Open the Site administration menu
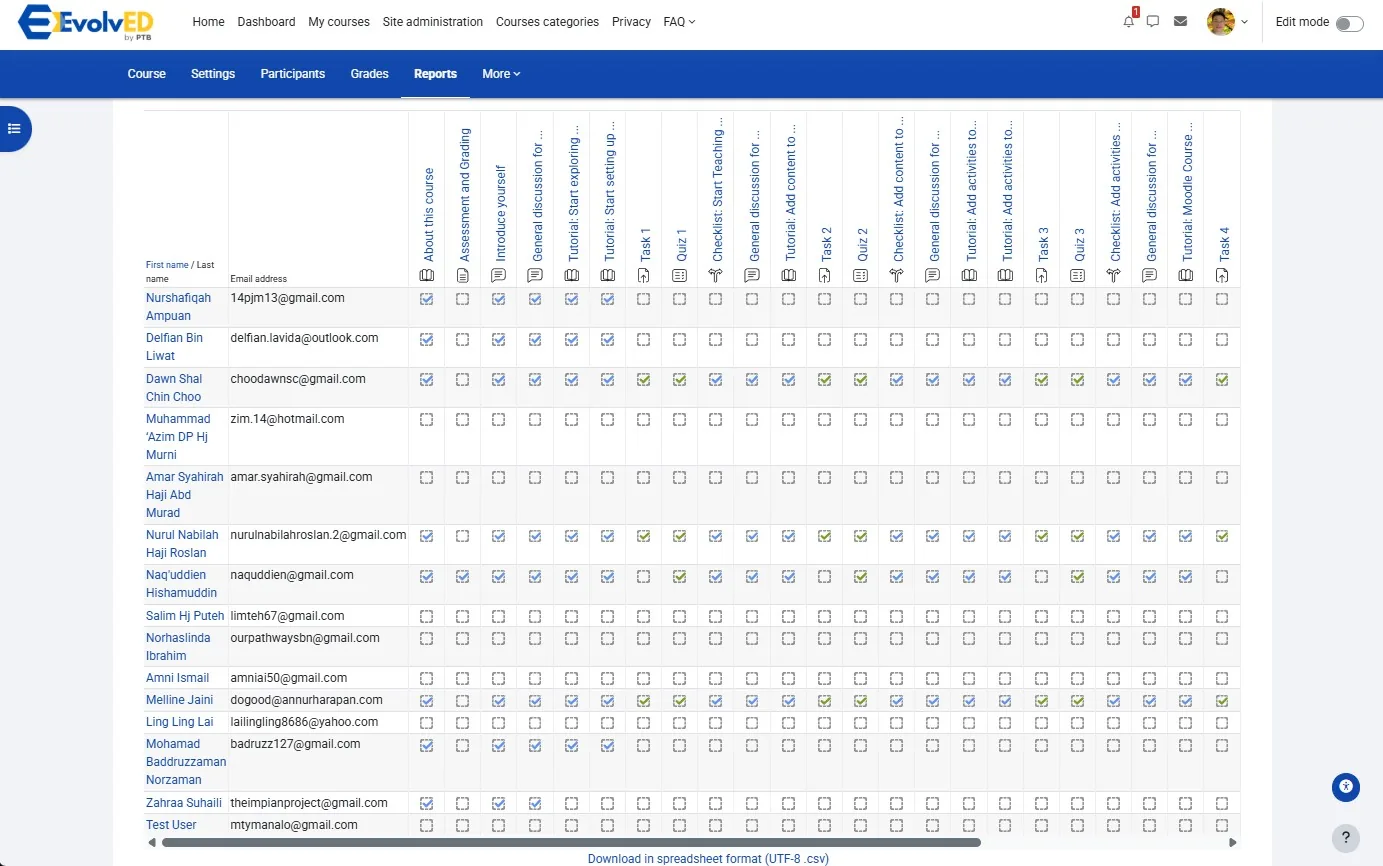The width and height of the screenshot is (1383, 866). click(432, 21)
